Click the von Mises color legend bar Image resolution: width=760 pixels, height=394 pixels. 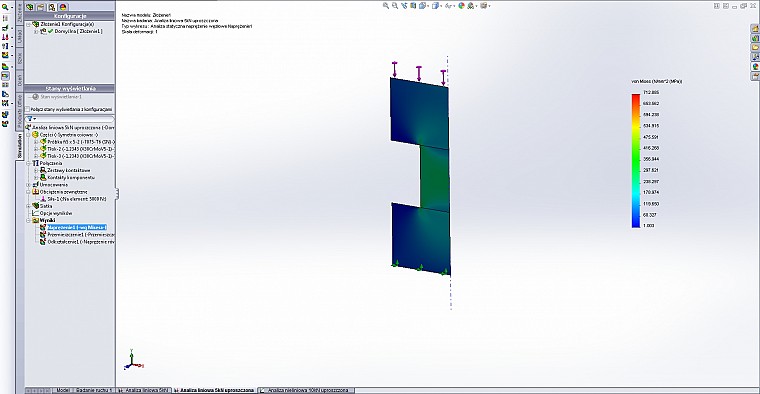[635, 160]
